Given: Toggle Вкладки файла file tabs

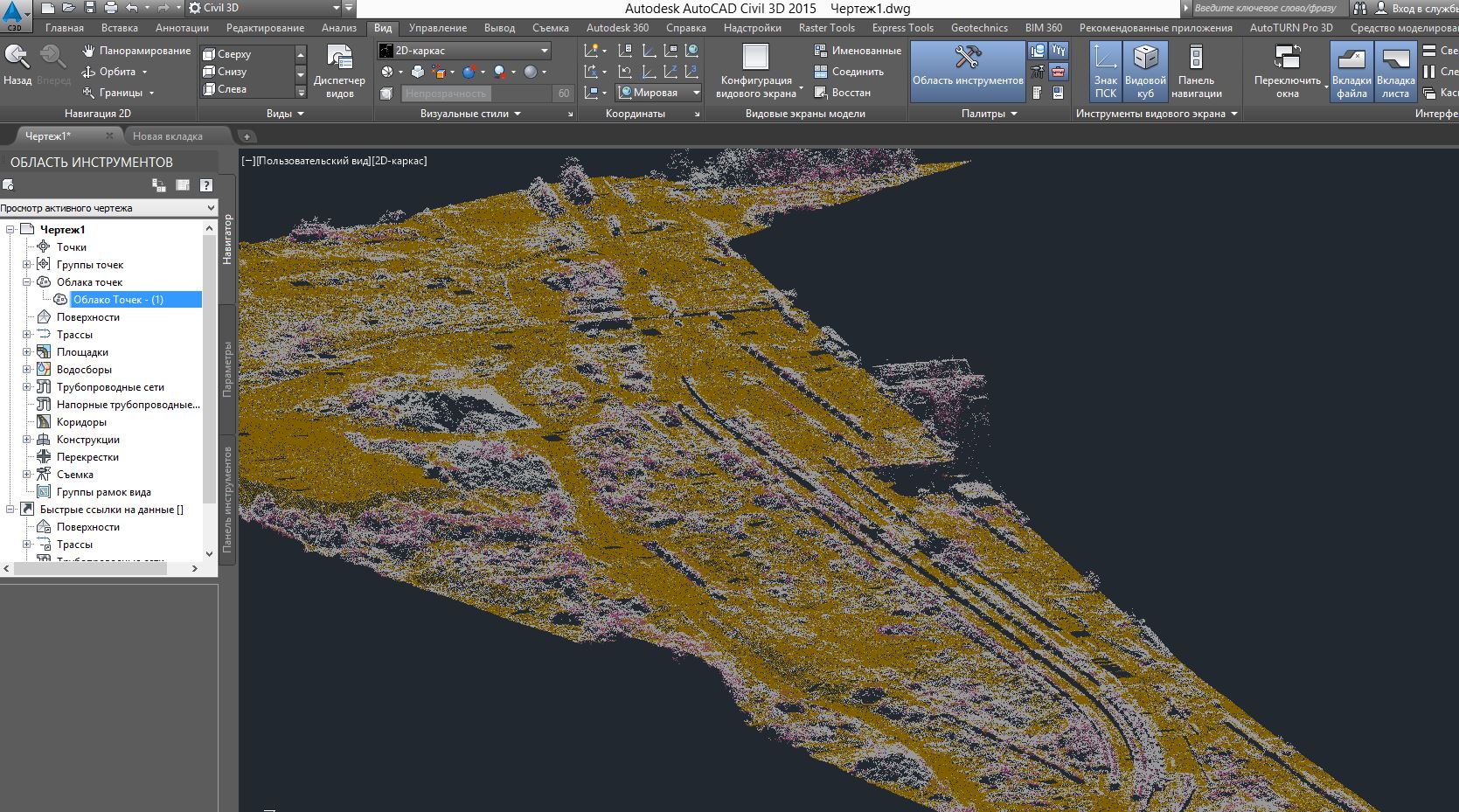Looking at the screenshot, I should (x=1351, y=72).
